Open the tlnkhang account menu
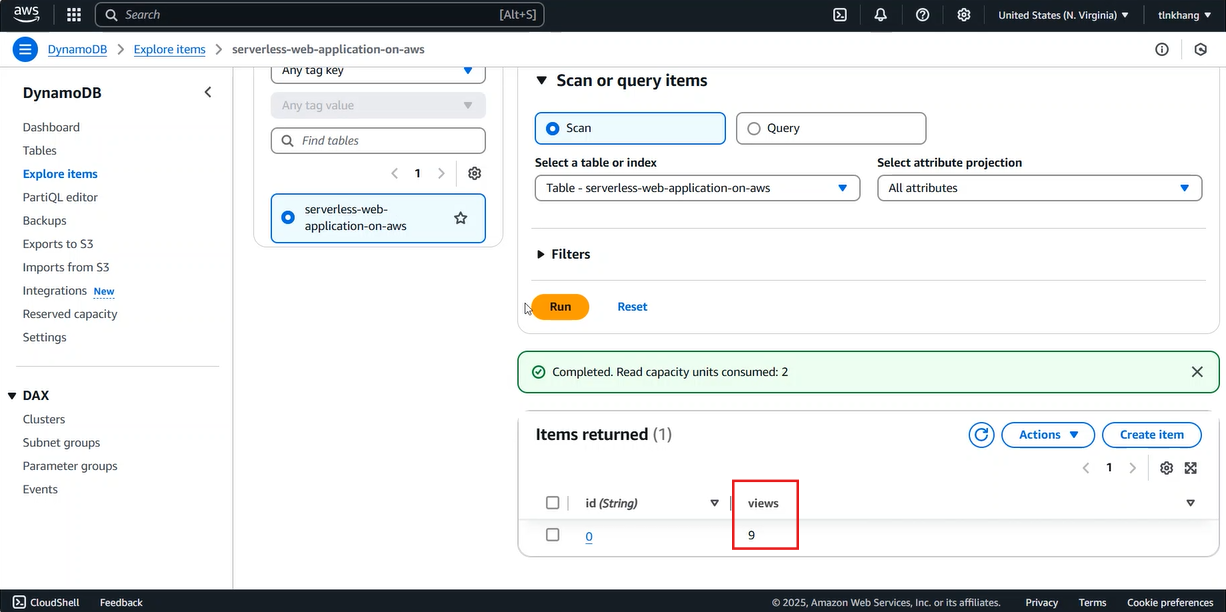This screenshot has height=612, width=1226. (1185, 15)
